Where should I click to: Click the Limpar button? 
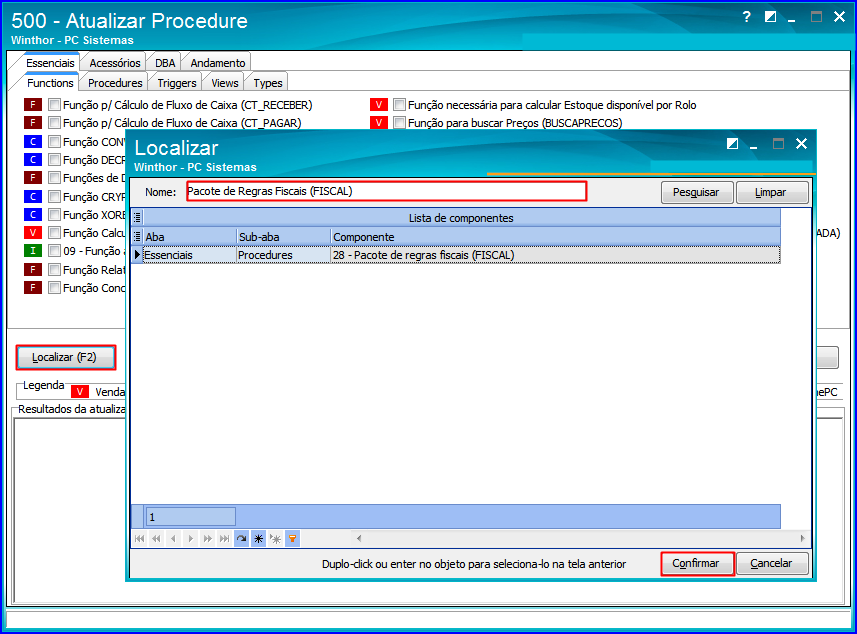click(x=771, y=192)
